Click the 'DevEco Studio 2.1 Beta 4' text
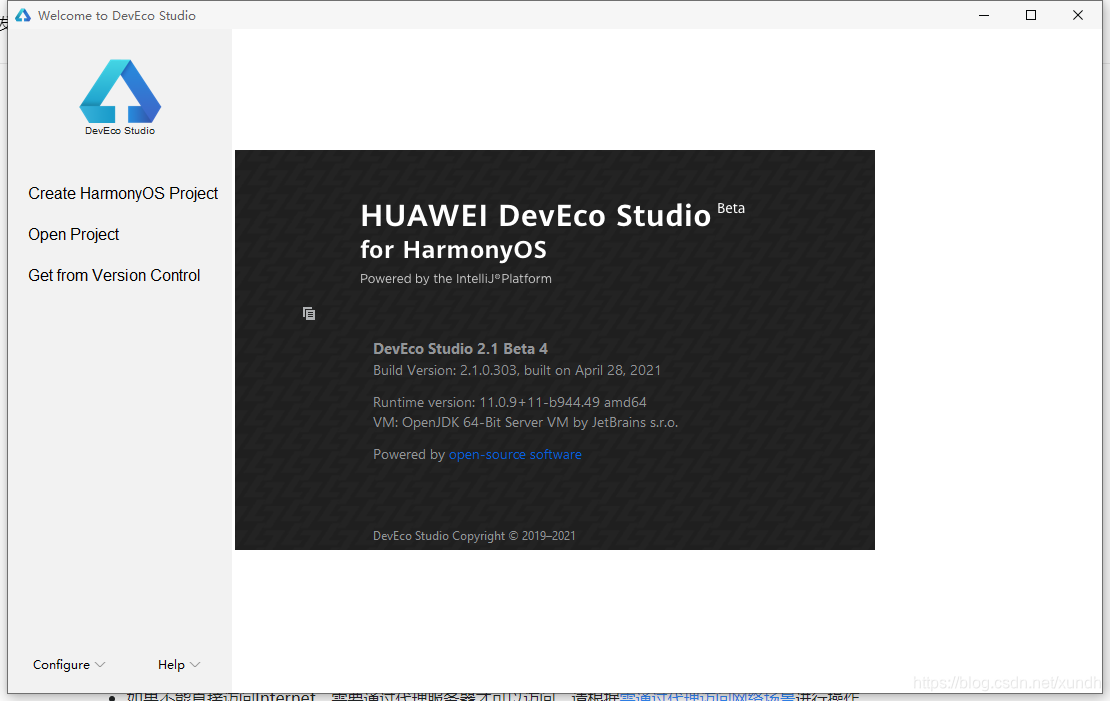Image resolution: width=1110 pixels, height=701 pixels. click(x=460, y=348)
